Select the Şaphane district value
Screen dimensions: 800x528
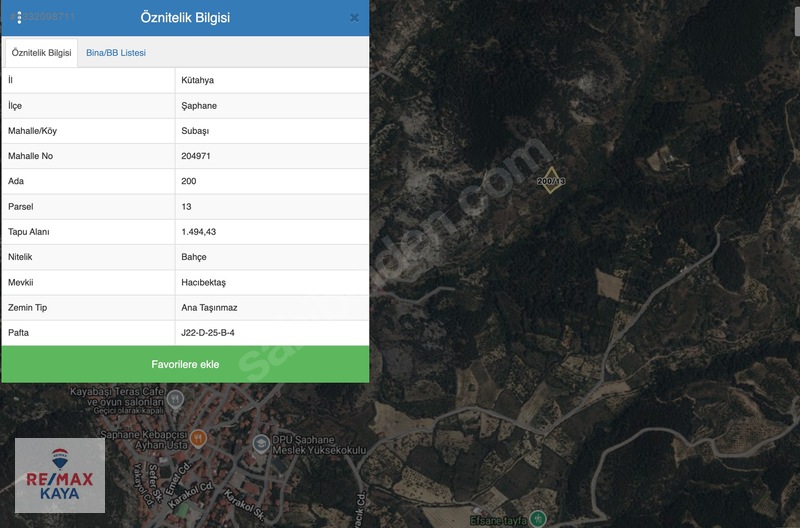tap(272, 106)
